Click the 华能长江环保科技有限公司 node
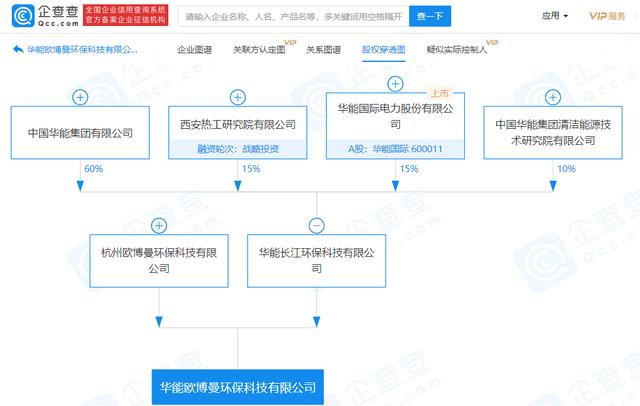The width and height of the screenshot is (640, 406). tap(316, 261)
